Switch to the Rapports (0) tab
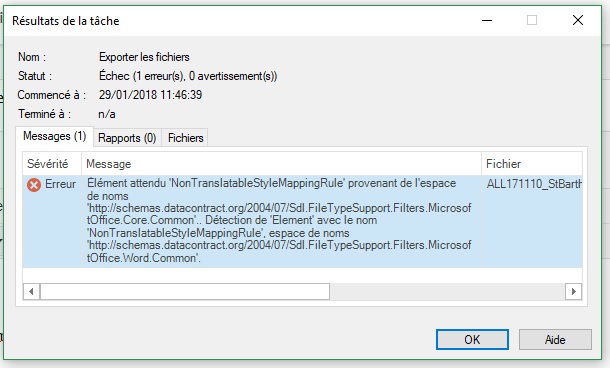The height and width of the screenshot is (368, 610). (127, 138)
